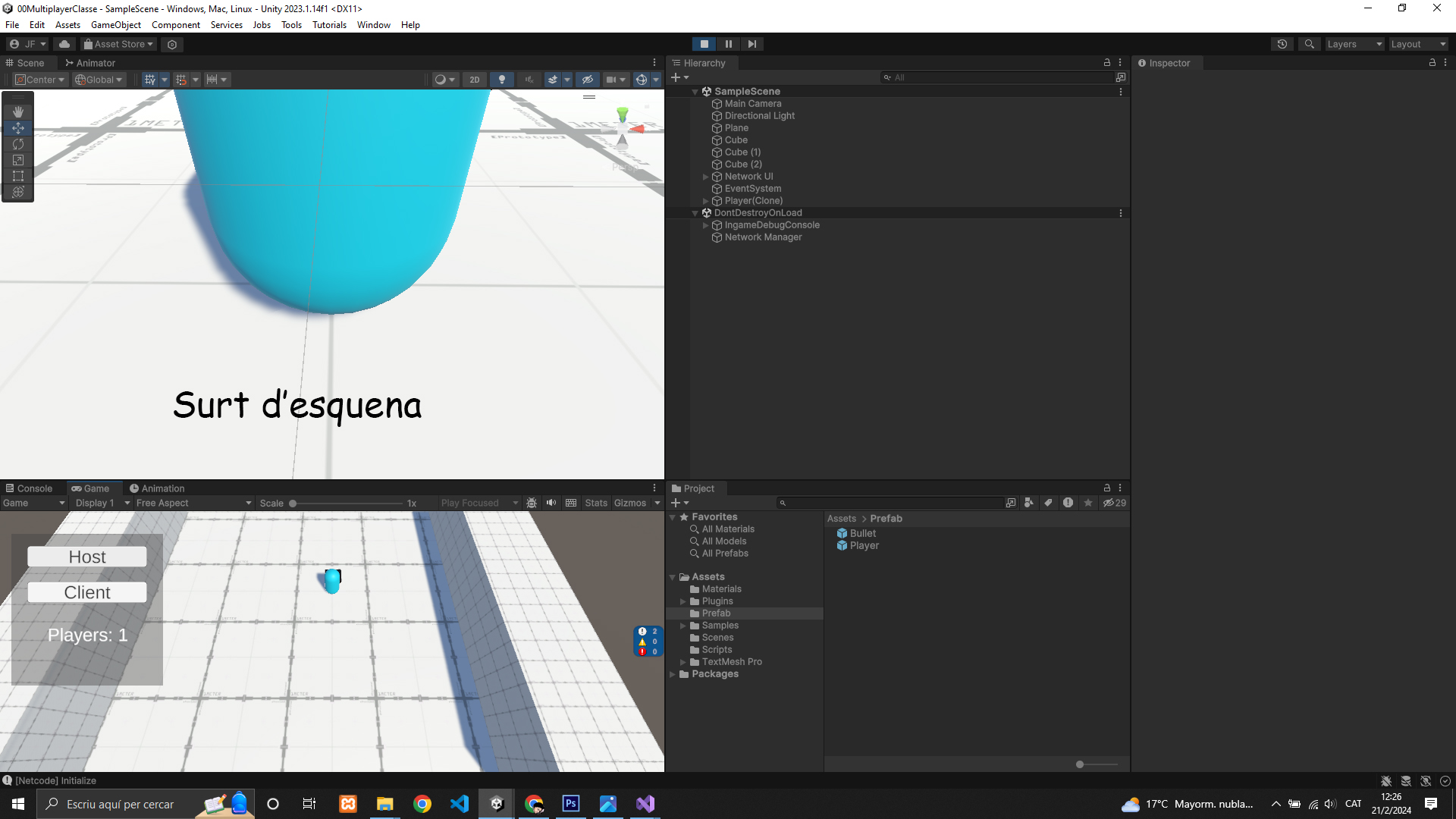Select the Hand view tool
Image resolution: width=1456 pixels, height=819 pixels.
point(18,111)
